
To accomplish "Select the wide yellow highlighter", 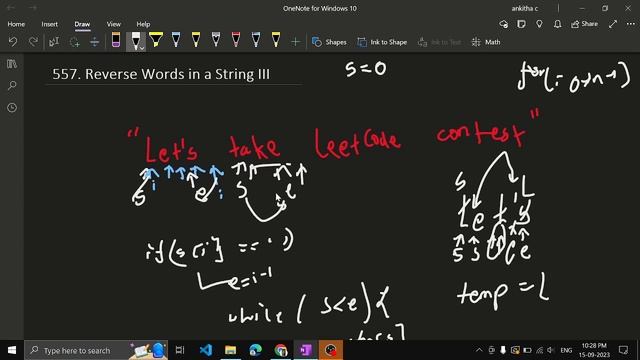I will click(x=156, y=40).
